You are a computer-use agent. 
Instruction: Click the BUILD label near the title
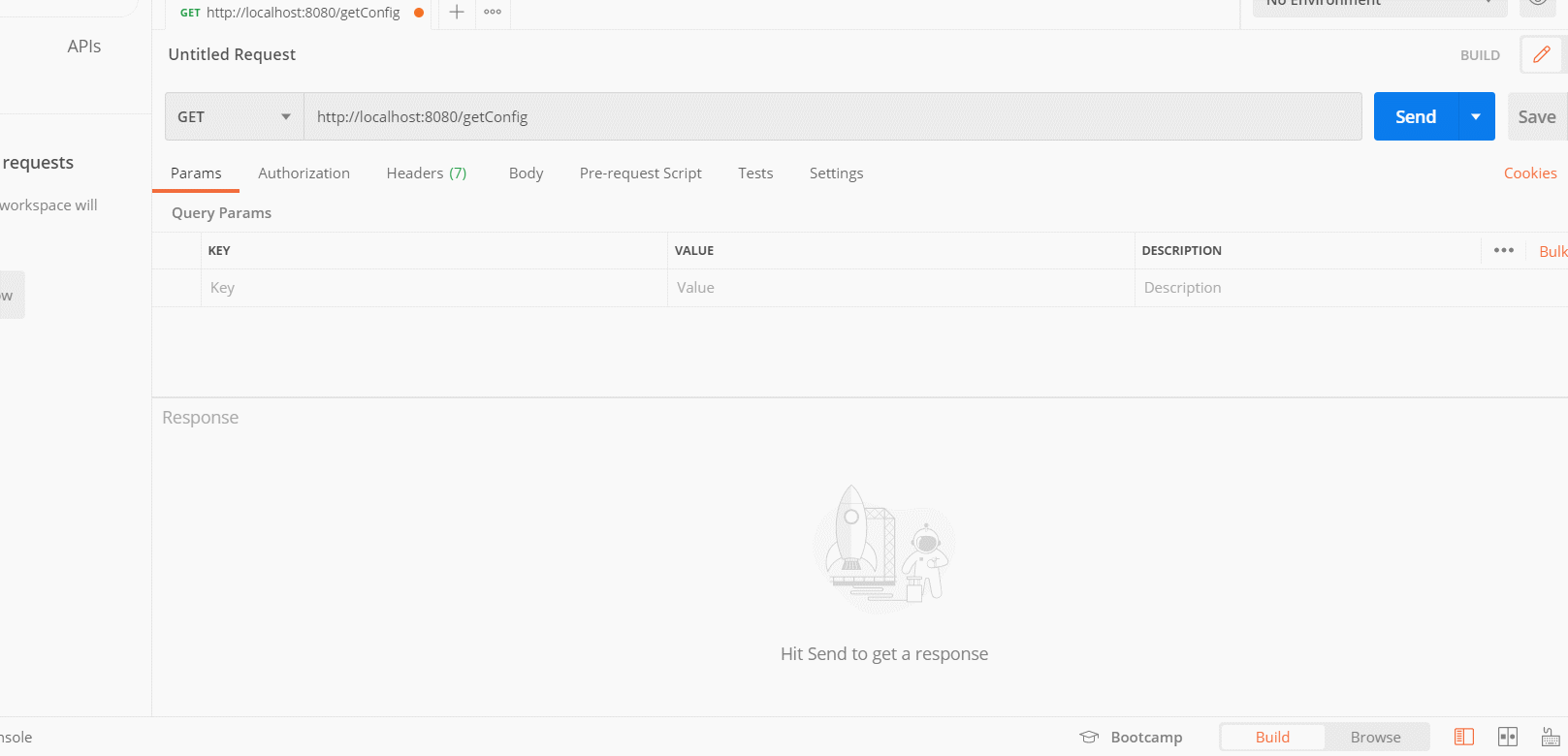[x=1480, y=55]
